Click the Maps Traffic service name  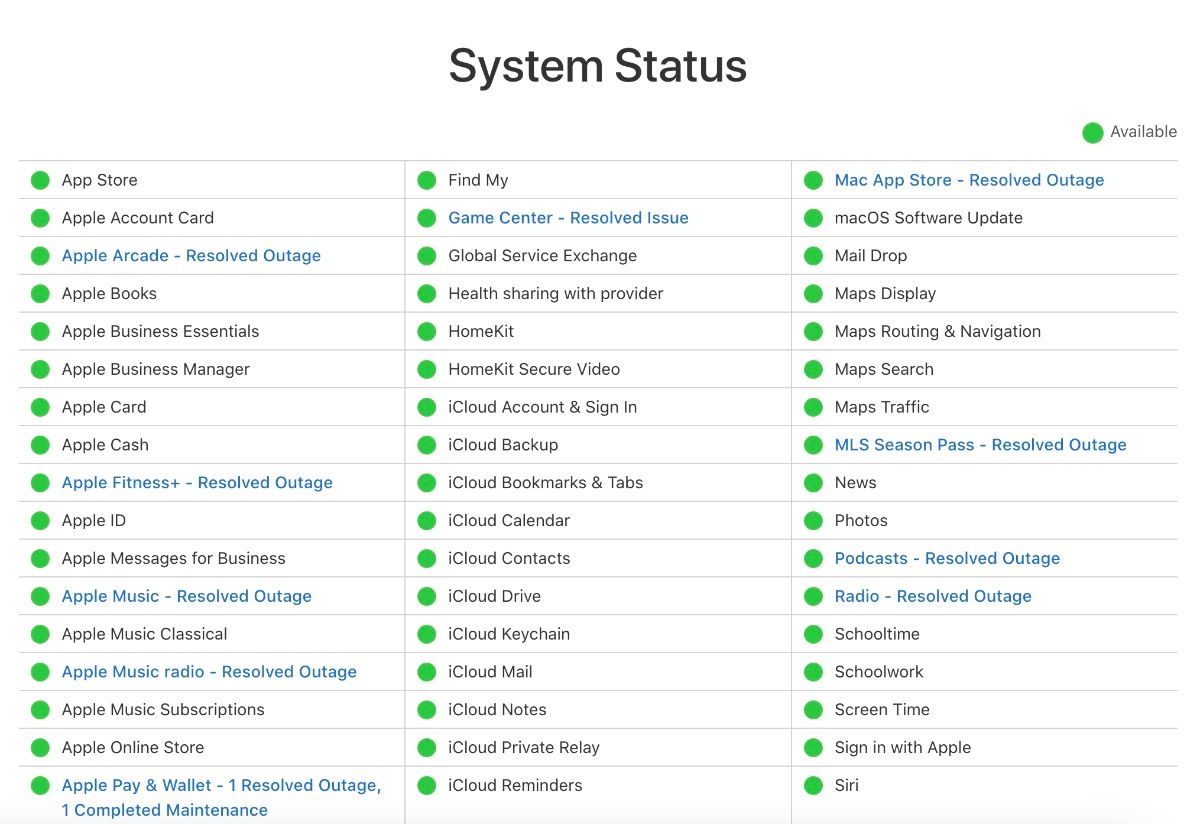coord(882,407)
